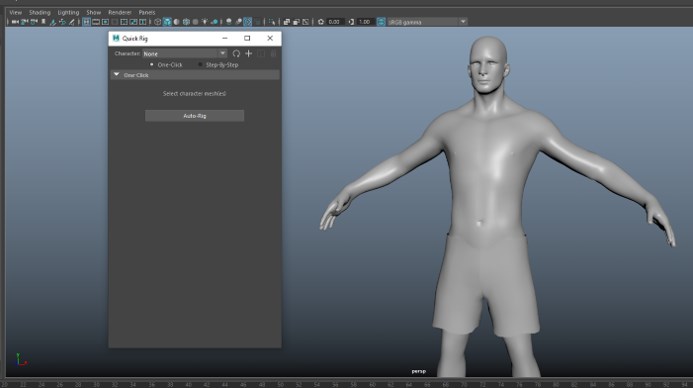Click the 'persp' camera label in viewport
Image resolution: width=693 pixels, height=388 pixels.
point(419,371)
